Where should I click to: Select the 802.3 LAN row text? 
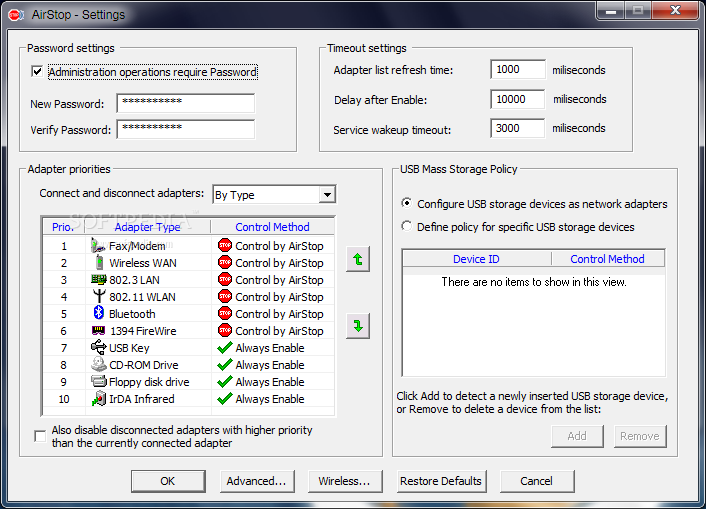(x=134, y=280)
